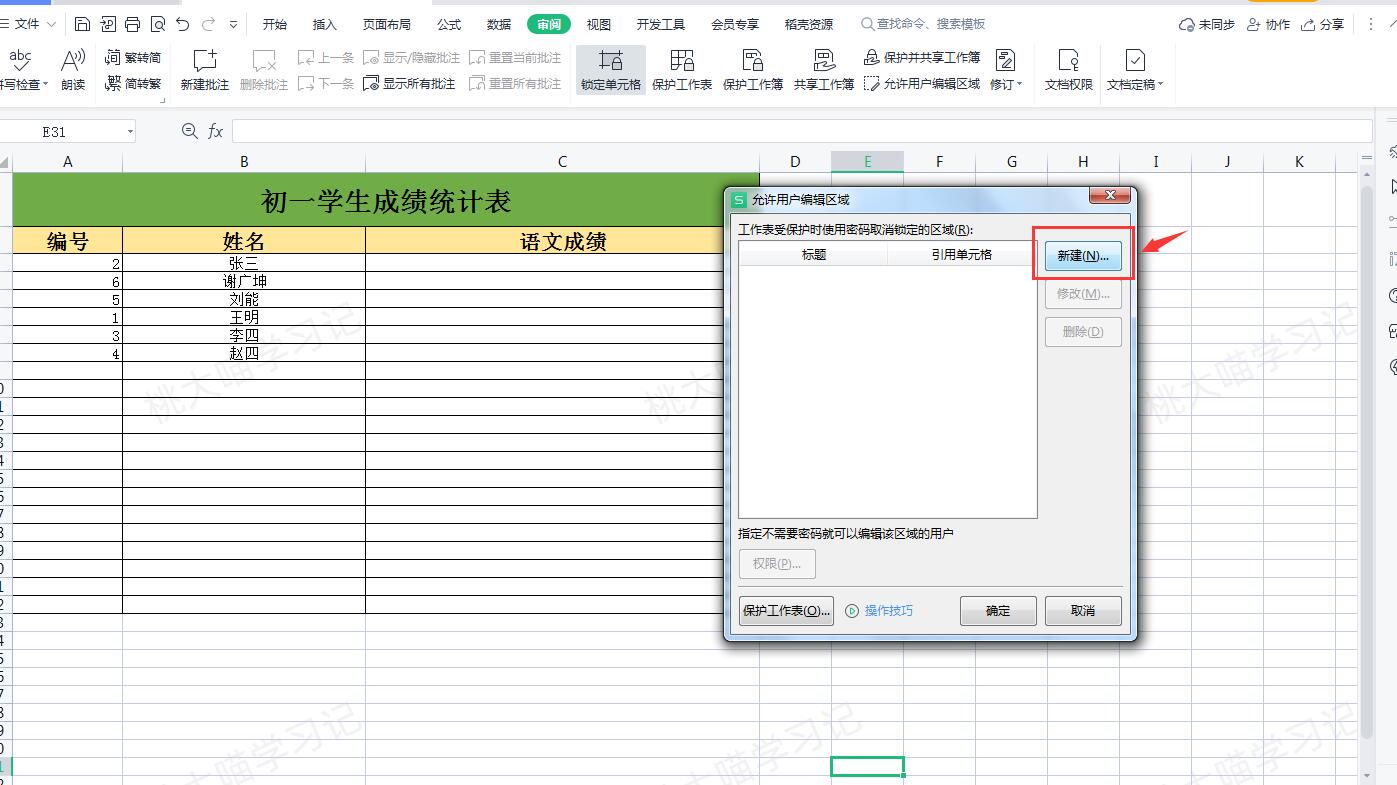Viewport: 1397px width, 785px height.
Task: Open the 操作技巧 tips link
Action: click(880, 610)
